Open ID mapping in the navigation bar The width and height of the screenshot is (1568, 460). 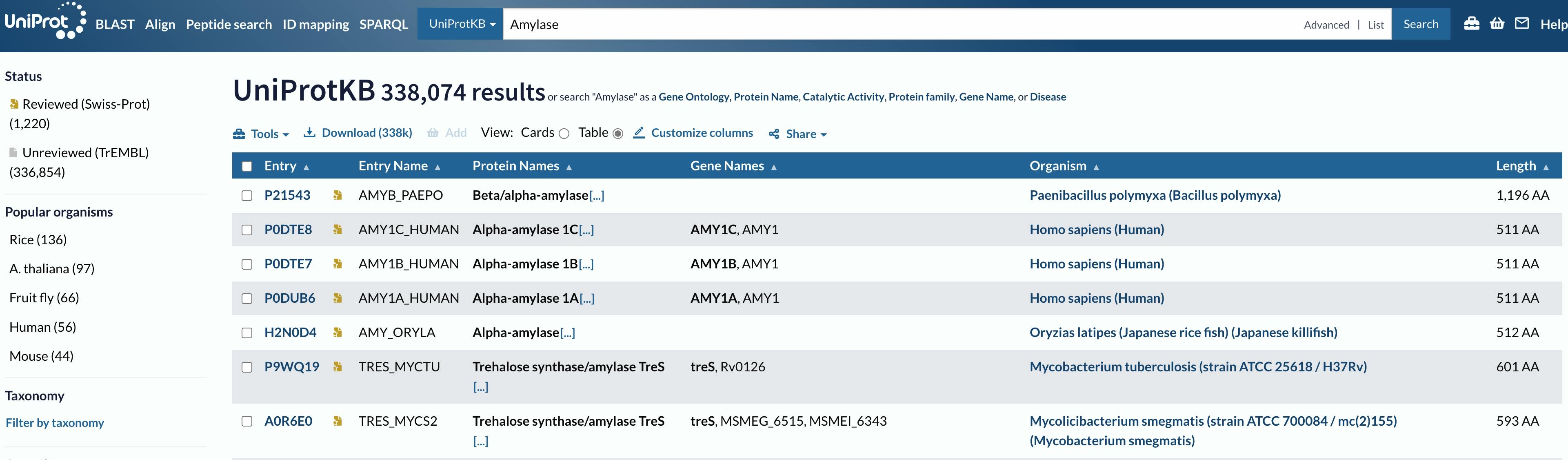pyautogui.click(x=315, y=25)
